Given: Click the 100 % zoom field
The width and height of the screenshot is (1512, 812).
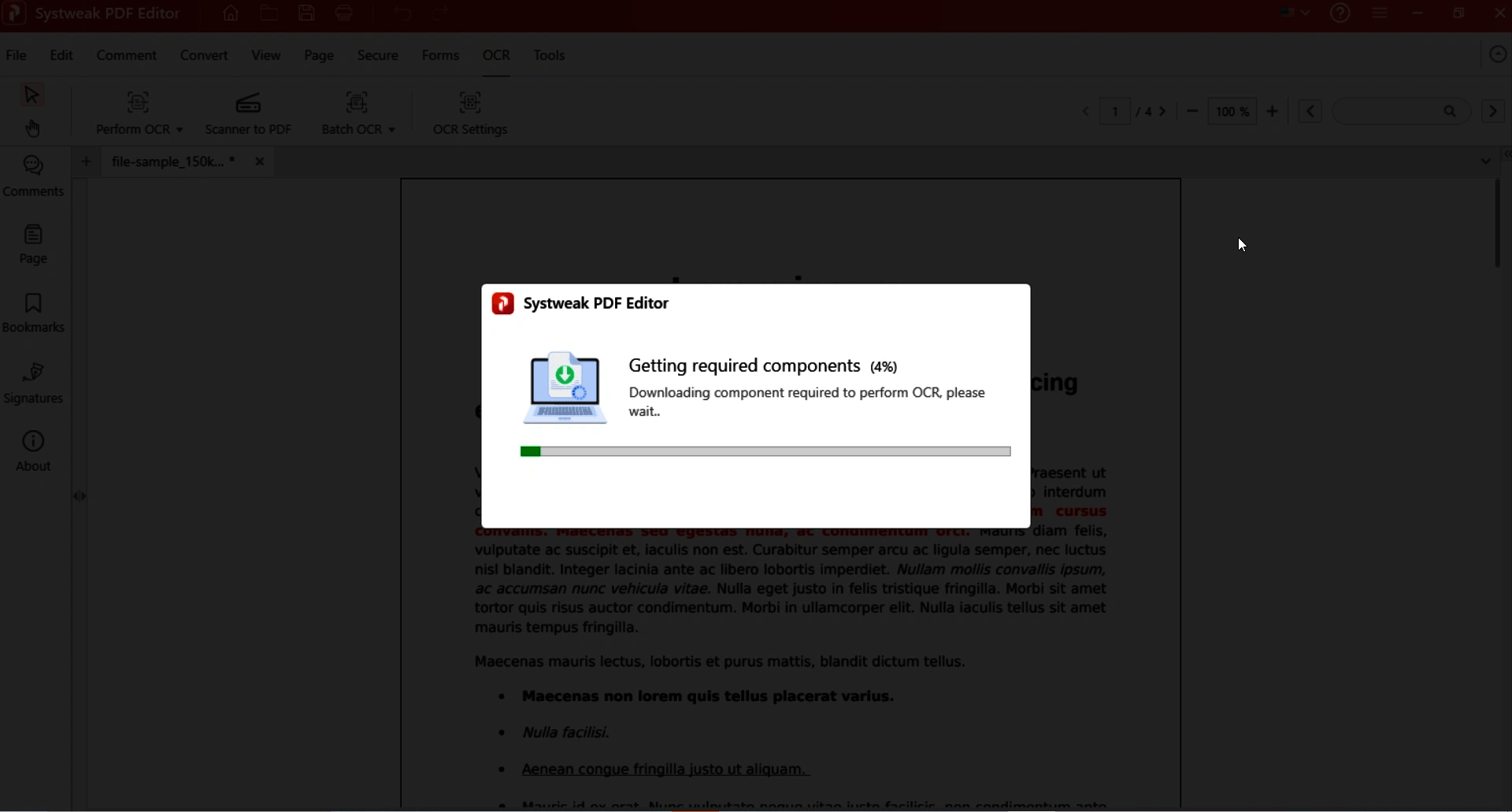Looking at the screenshot, I should pos(1232,112).
